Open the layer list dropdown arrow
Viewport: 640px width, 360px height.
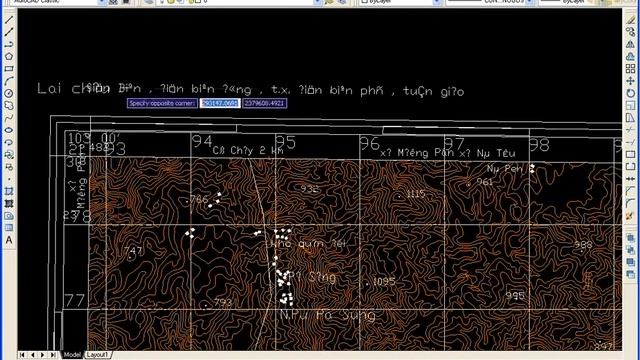pyautogui.click(x=317, y=2)
